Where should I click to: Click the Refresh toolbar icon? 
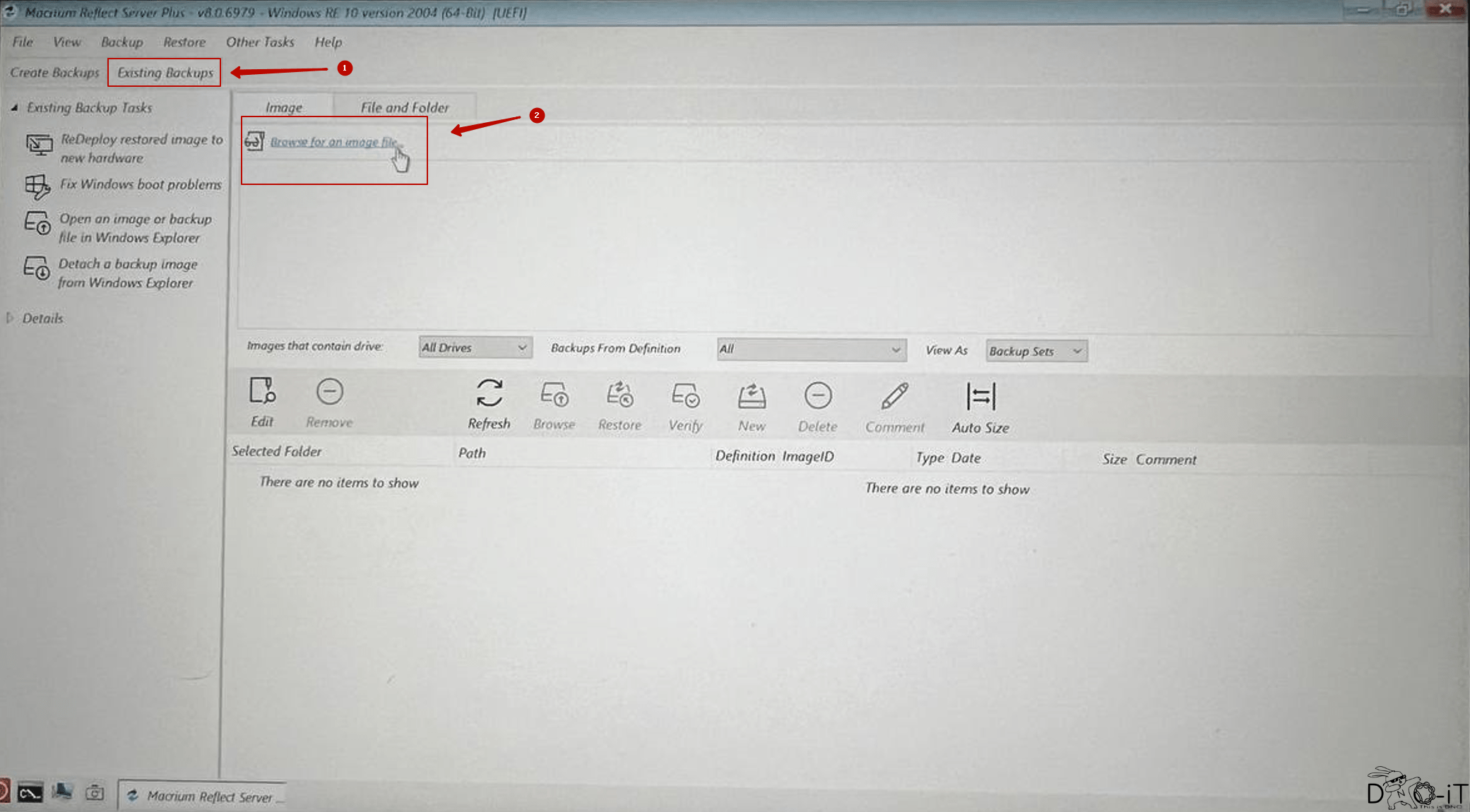click(489, 393)
